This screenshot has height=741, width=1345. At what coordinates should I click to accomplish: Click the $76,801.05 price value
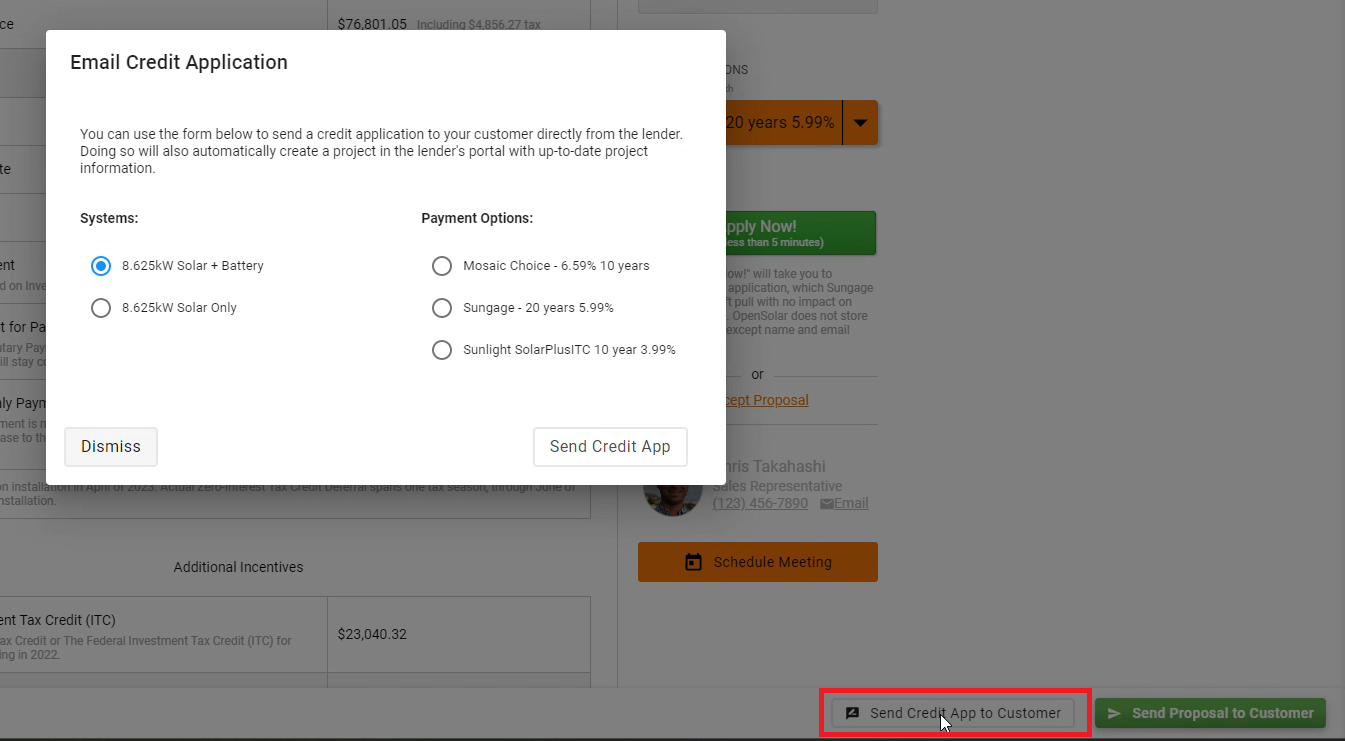pyautogui.click(x=372, y=24)
